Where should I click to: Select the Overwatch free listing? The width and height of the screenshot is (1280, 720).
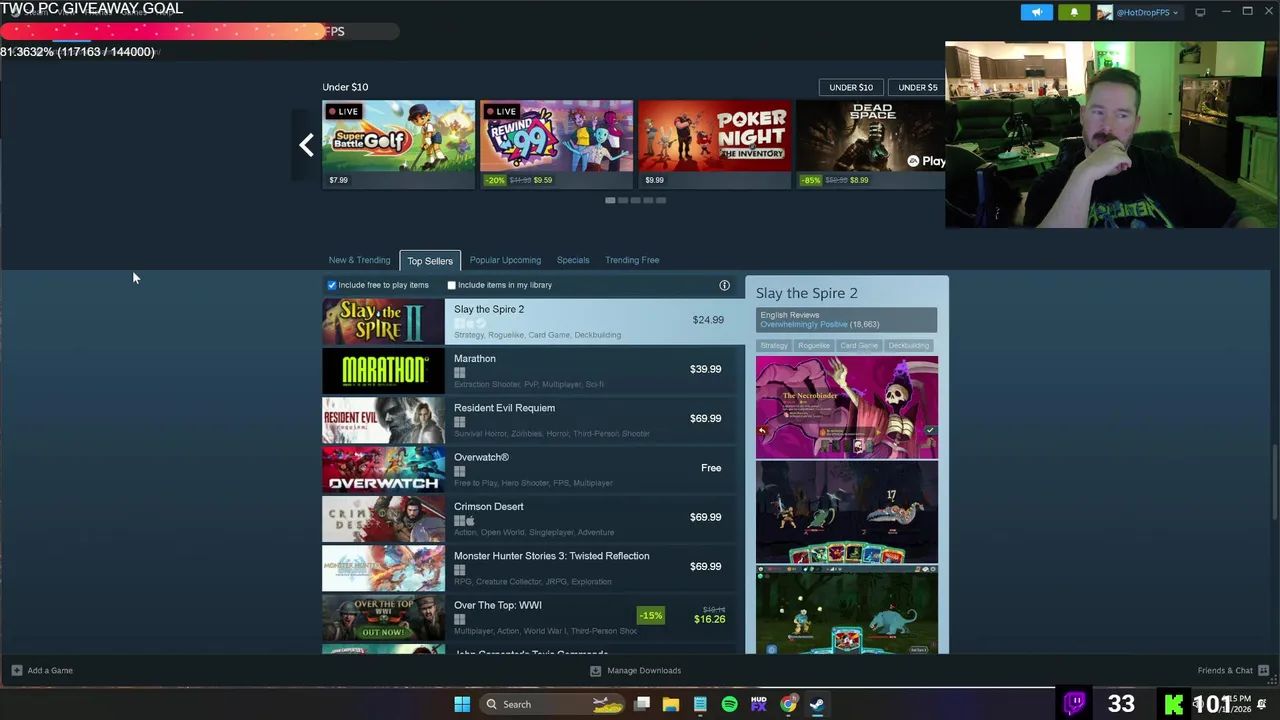(532, 469)
